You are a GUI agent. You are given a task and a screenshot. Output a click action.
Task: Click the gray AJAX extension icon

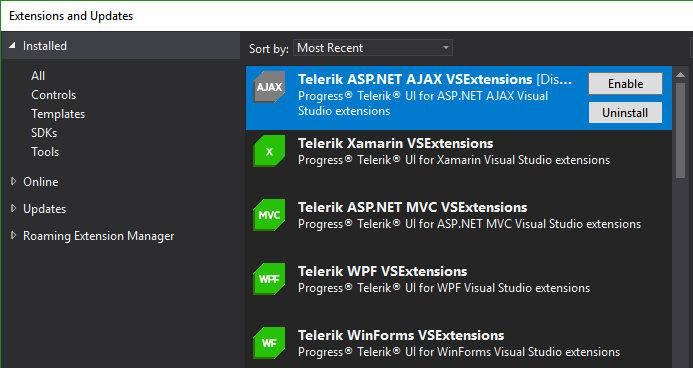[x=269, y=87]
